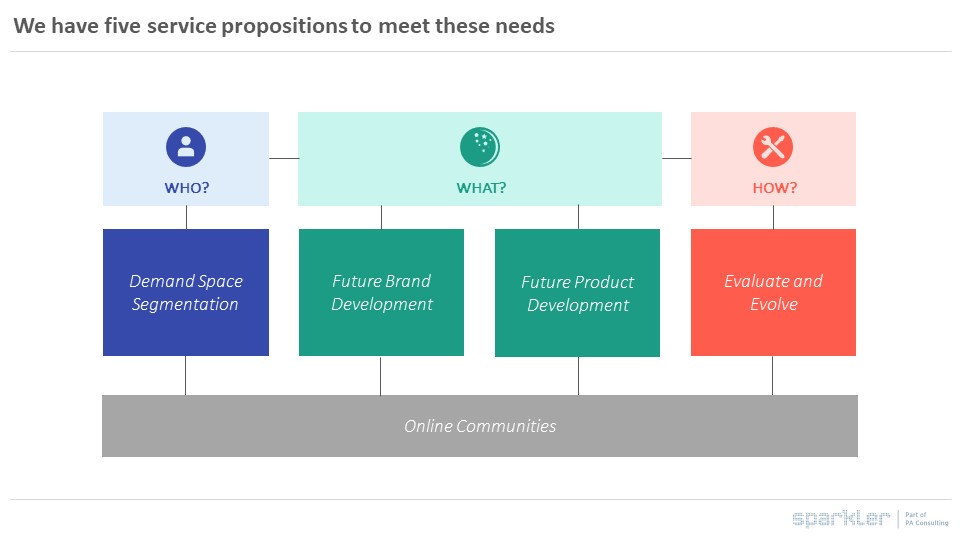Click the Part of PA Consulting text
This screenshot has height=540, width=960.
click(x=926, y=518)
